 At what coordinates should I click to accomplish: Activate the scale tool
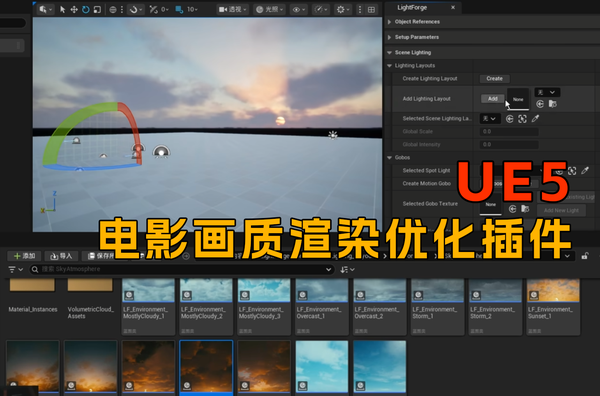(98, 10)
